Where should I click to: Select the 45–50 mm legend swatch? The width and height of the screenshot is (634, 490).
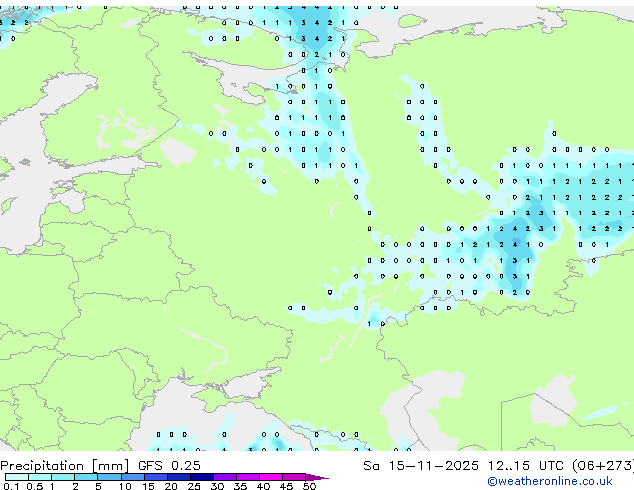click(294, 477)
